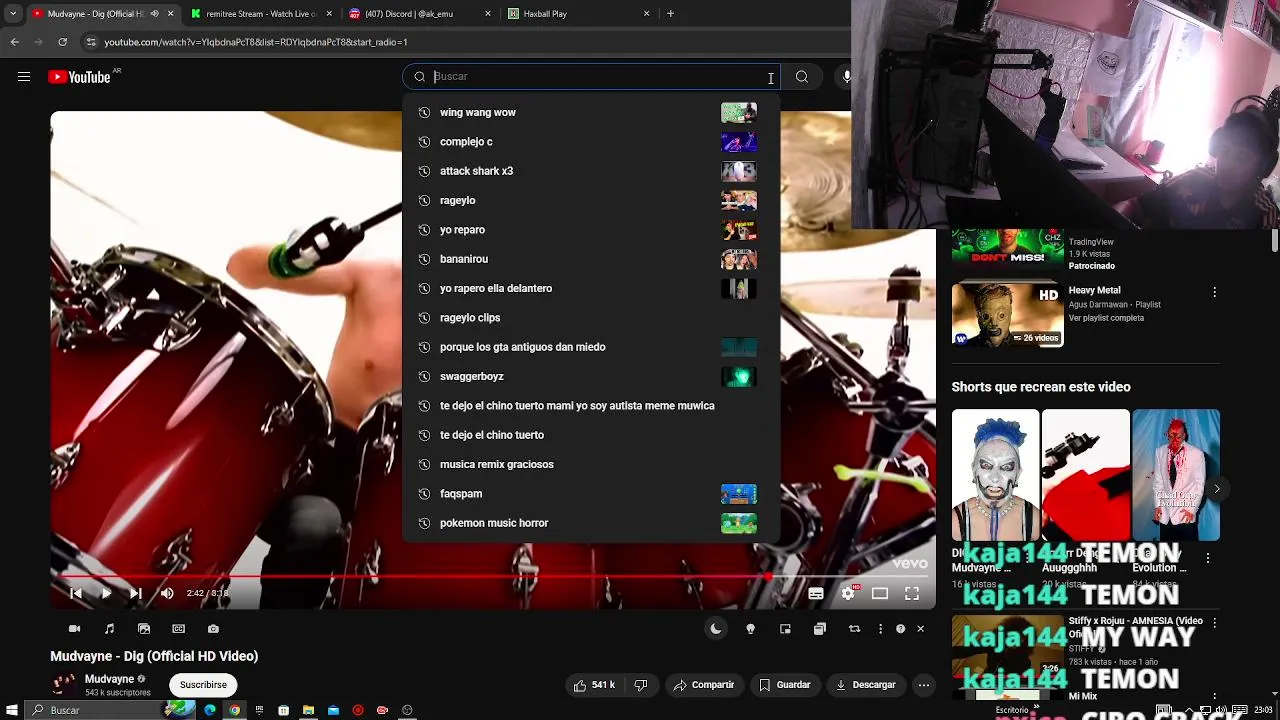Start voice search with the microphone icon
Screen dimensions: 1280x720
coord(846,77)
